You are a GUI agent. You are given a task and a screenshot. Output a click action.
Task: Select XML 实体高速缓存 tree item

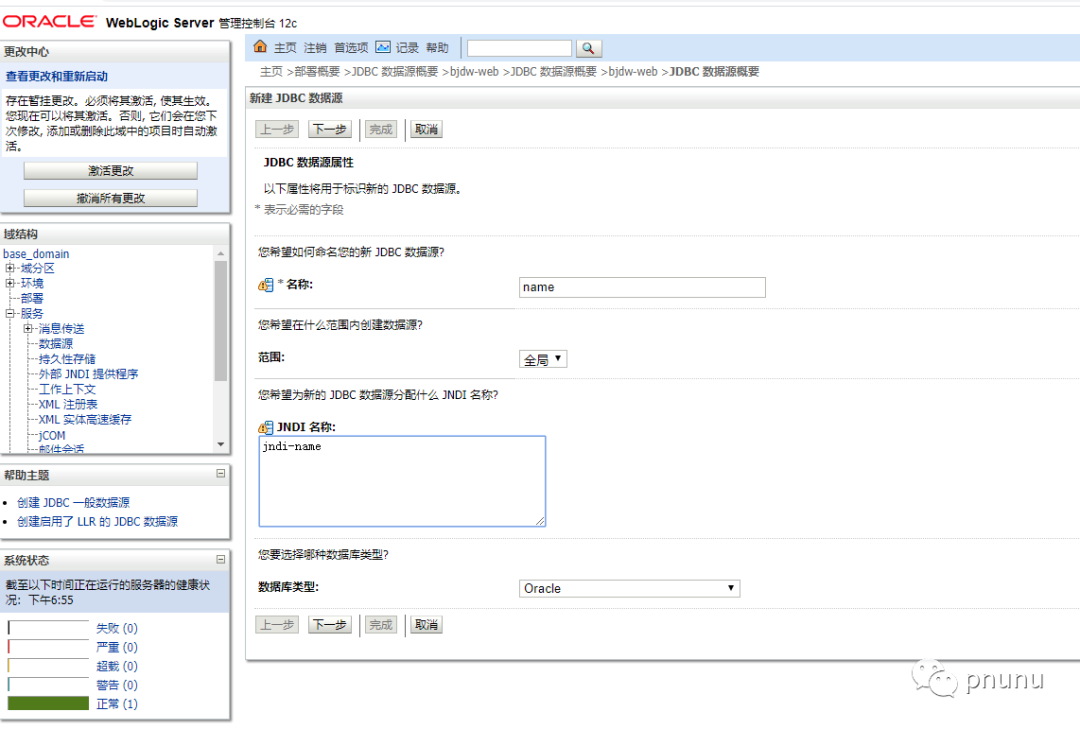pos(85,420)
